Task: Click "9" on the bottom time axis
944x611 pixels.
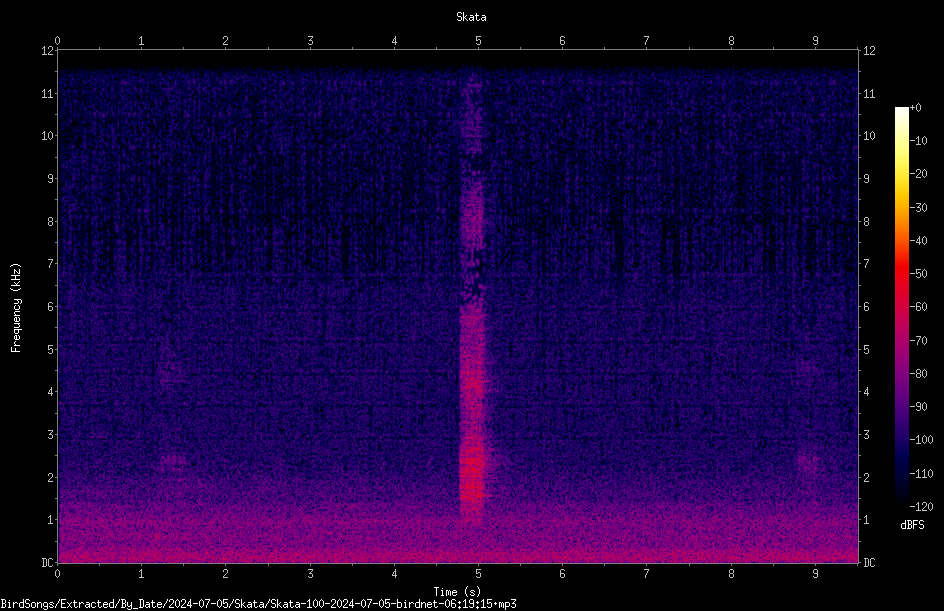Action: click(x=815, y=574)
